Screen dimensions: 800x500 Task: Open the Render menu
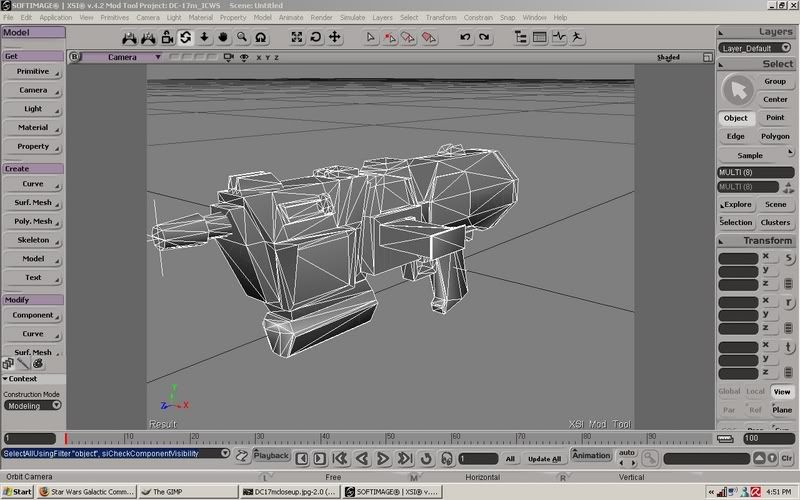321,17
